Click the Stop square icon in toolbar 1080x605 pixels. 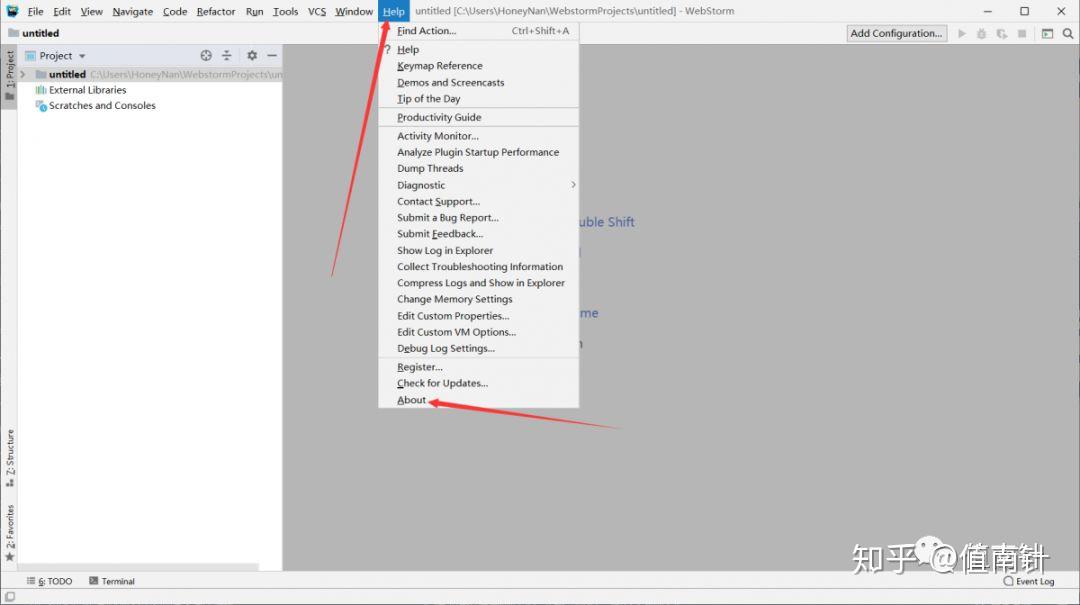tap(1022, 33)
